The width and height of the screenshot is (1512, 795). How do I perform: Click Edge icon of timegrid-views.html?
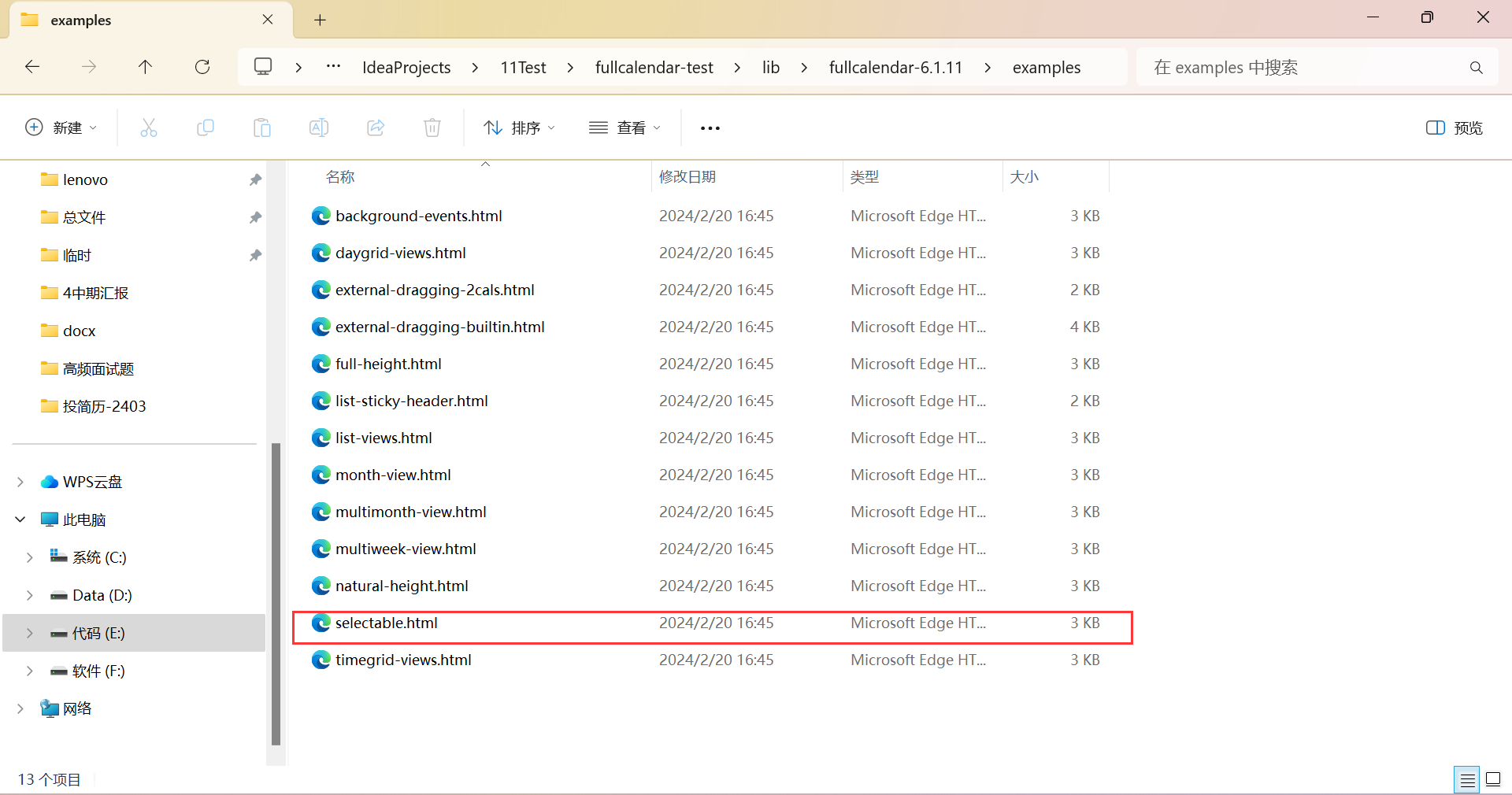[321, 660]
